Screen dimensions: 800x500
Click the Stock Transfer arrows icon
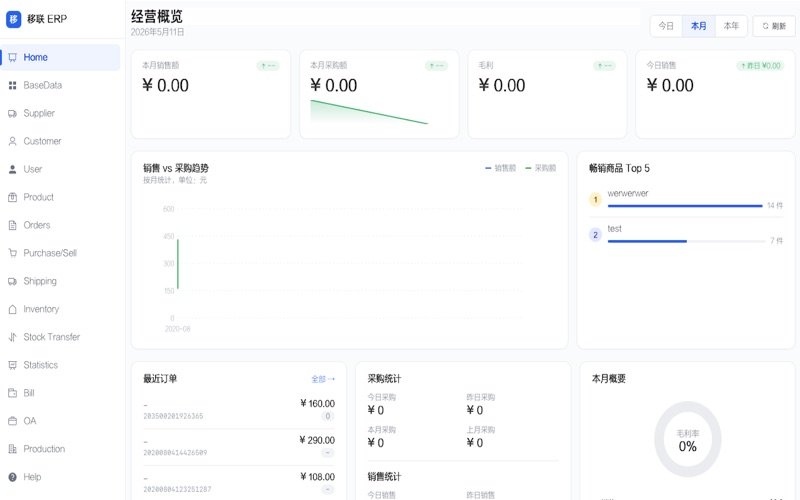[12, 337]
